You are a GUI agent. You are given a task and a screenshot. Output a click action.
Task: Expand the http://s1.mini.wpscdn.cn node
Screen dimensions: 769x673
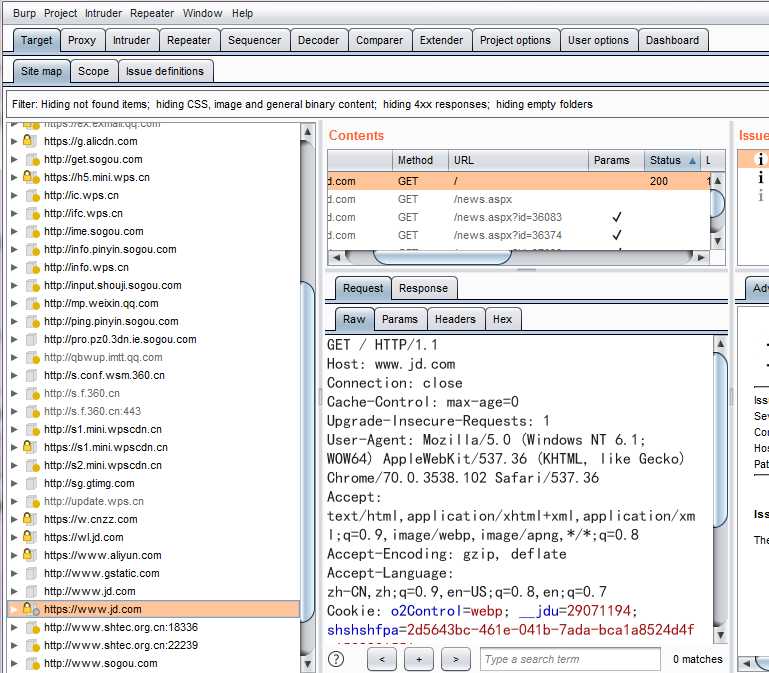(14, 429)
